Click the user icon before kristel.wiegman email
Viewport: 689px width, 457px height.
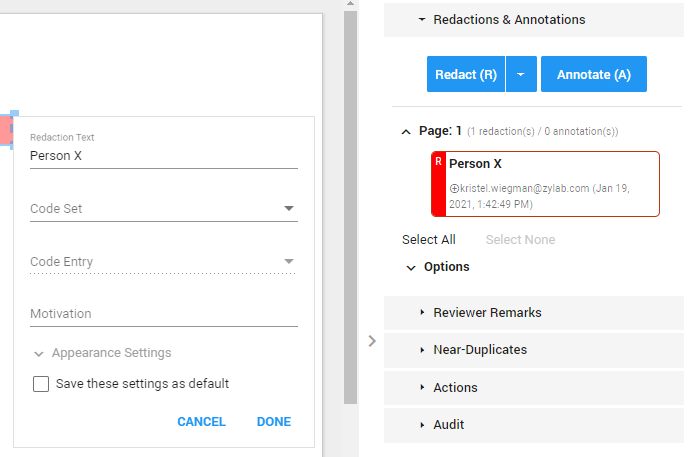(x=454, y=189)
